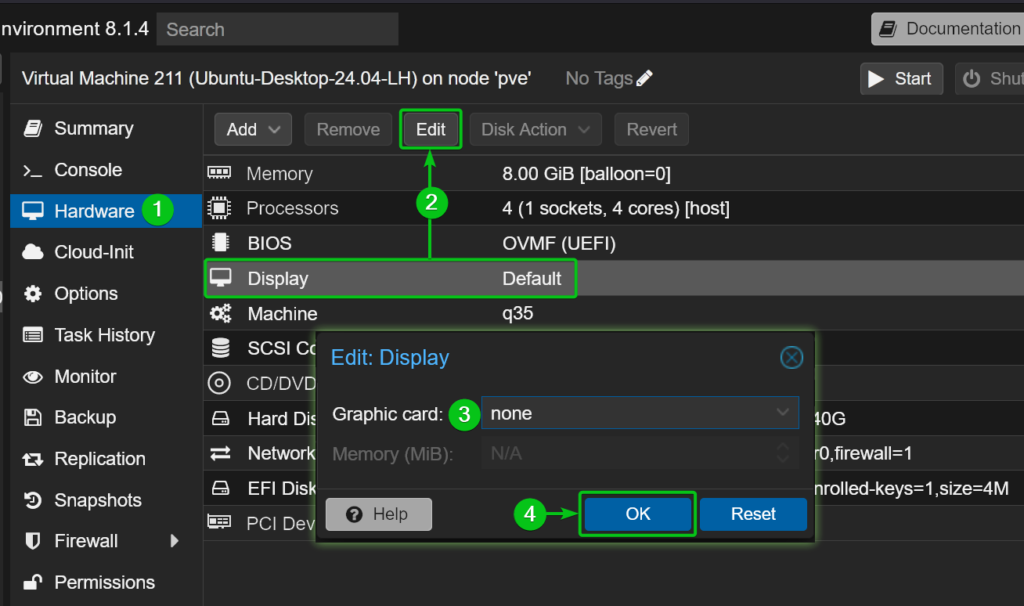Click the Monitor eye icon
This screenshot has width=1024, height=606.
click(33, 377)
